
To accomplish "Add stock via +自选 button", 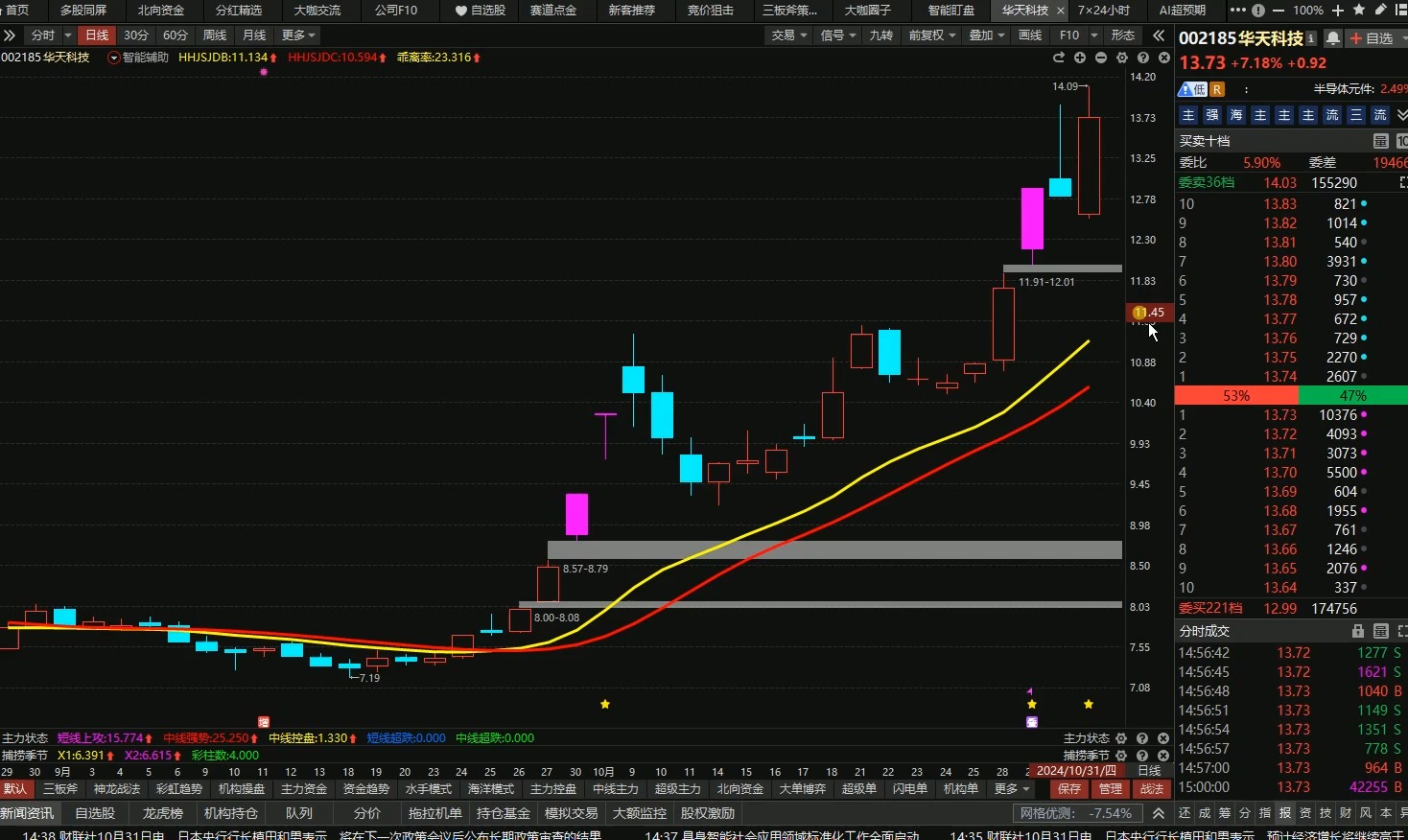I will pos(1373,38).
